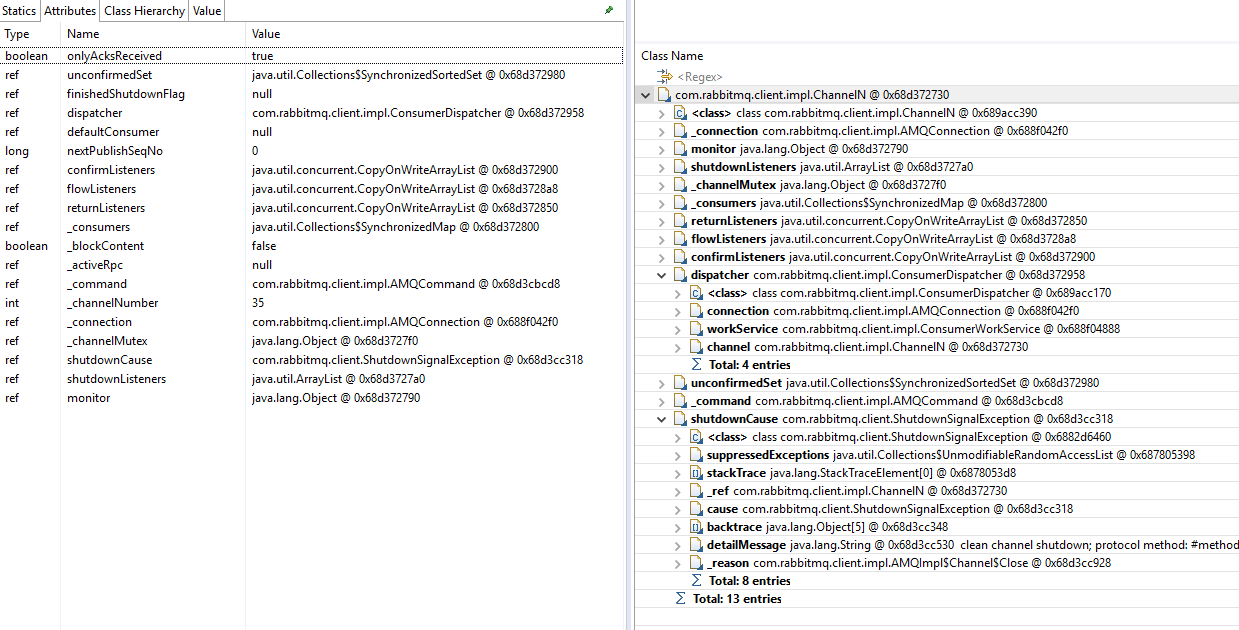Click the Regex filter field

(x=700, y=77)
